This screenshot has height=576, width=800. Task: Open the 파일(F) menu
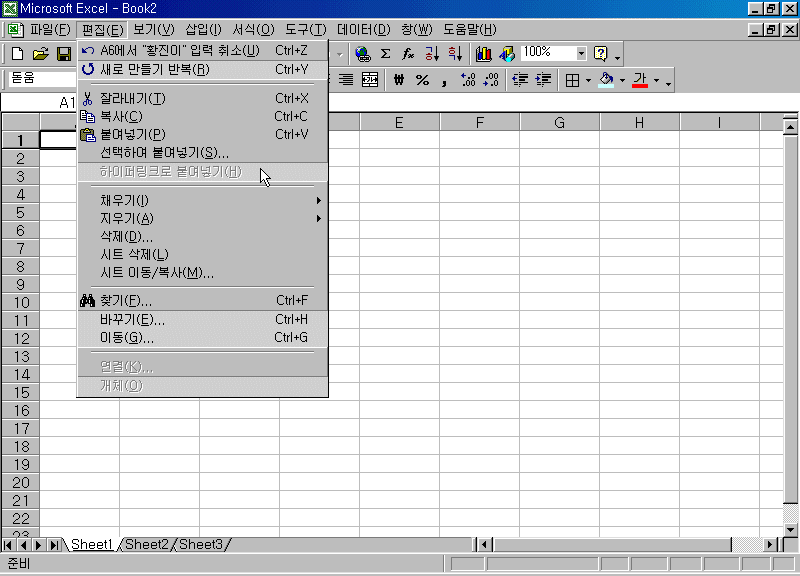pos(50,30)
